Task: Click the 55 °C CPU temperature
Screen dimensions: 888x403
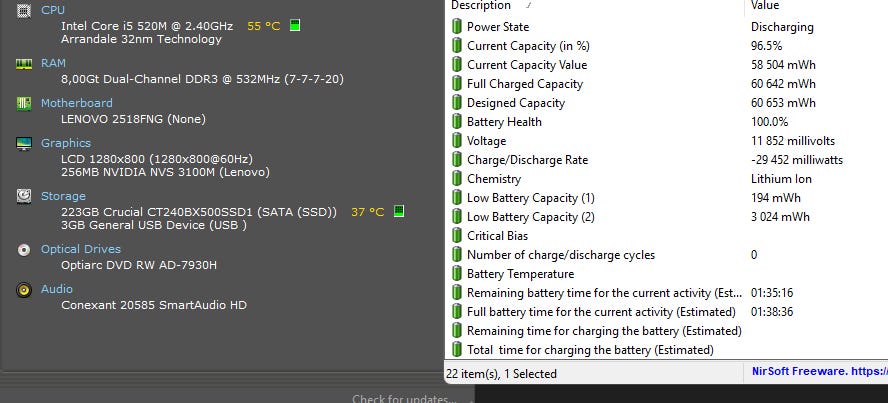Action: (263, 26)
